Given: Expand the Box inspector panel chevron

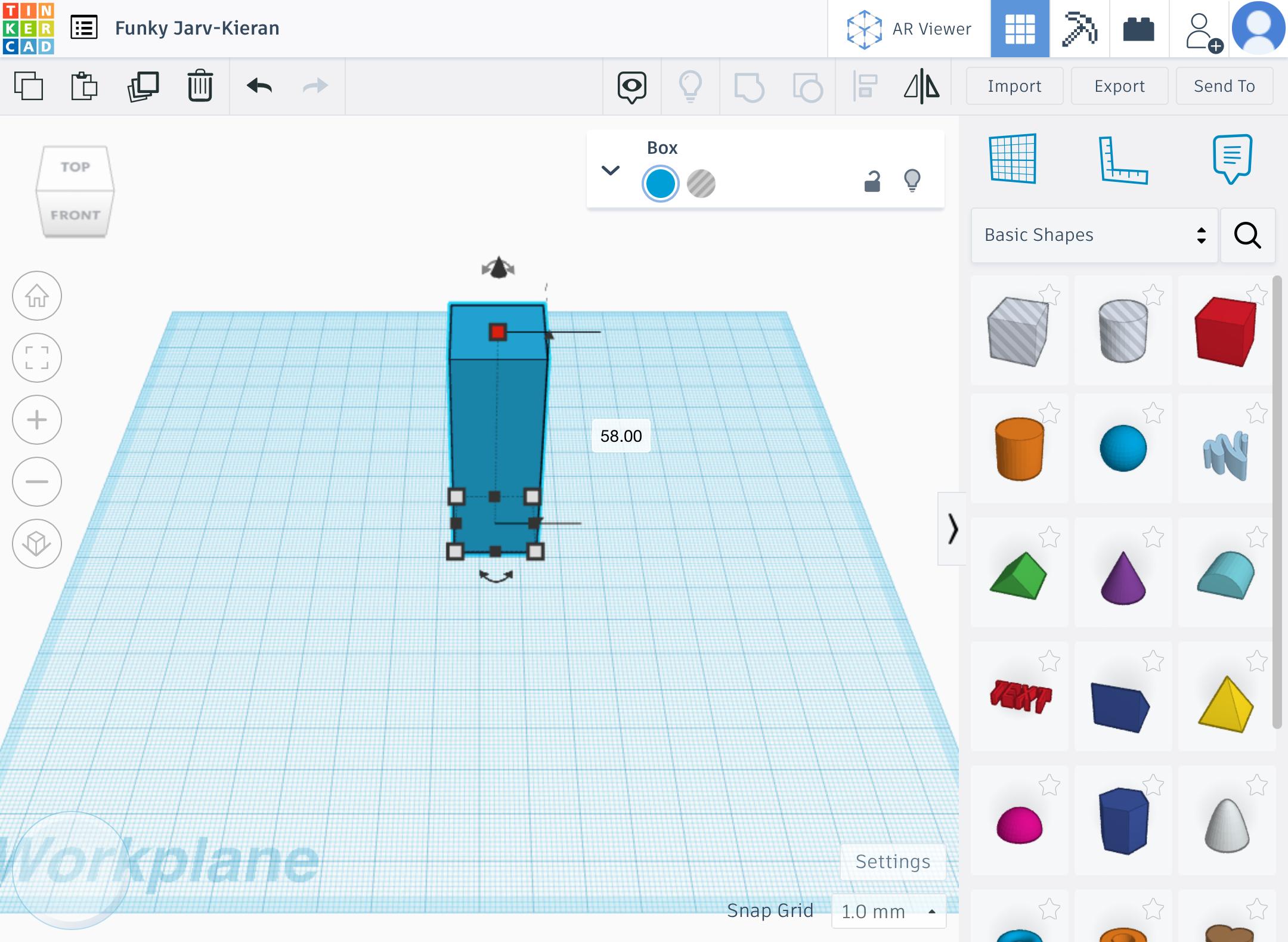Looking at the screenshot, I should pos(610,171).
